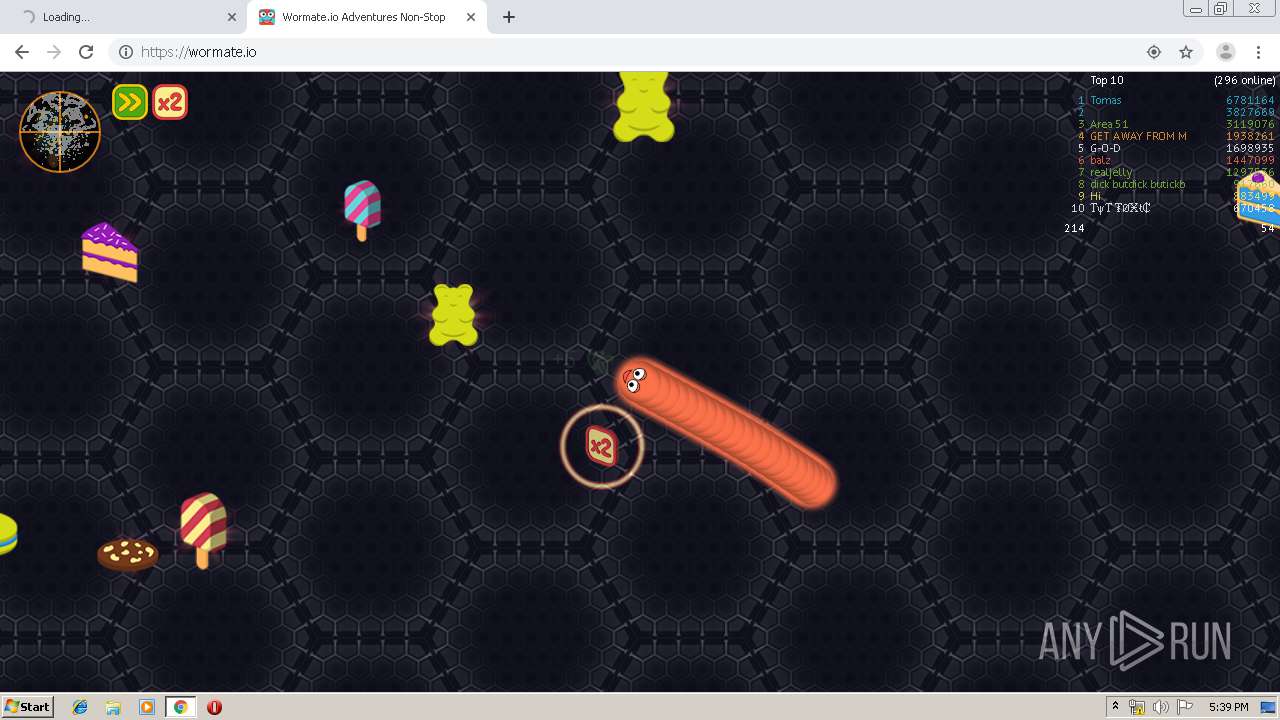This screenshot has height=720, width=1280.
Task: Open the Windows Start menu
Action: [27, 706]
